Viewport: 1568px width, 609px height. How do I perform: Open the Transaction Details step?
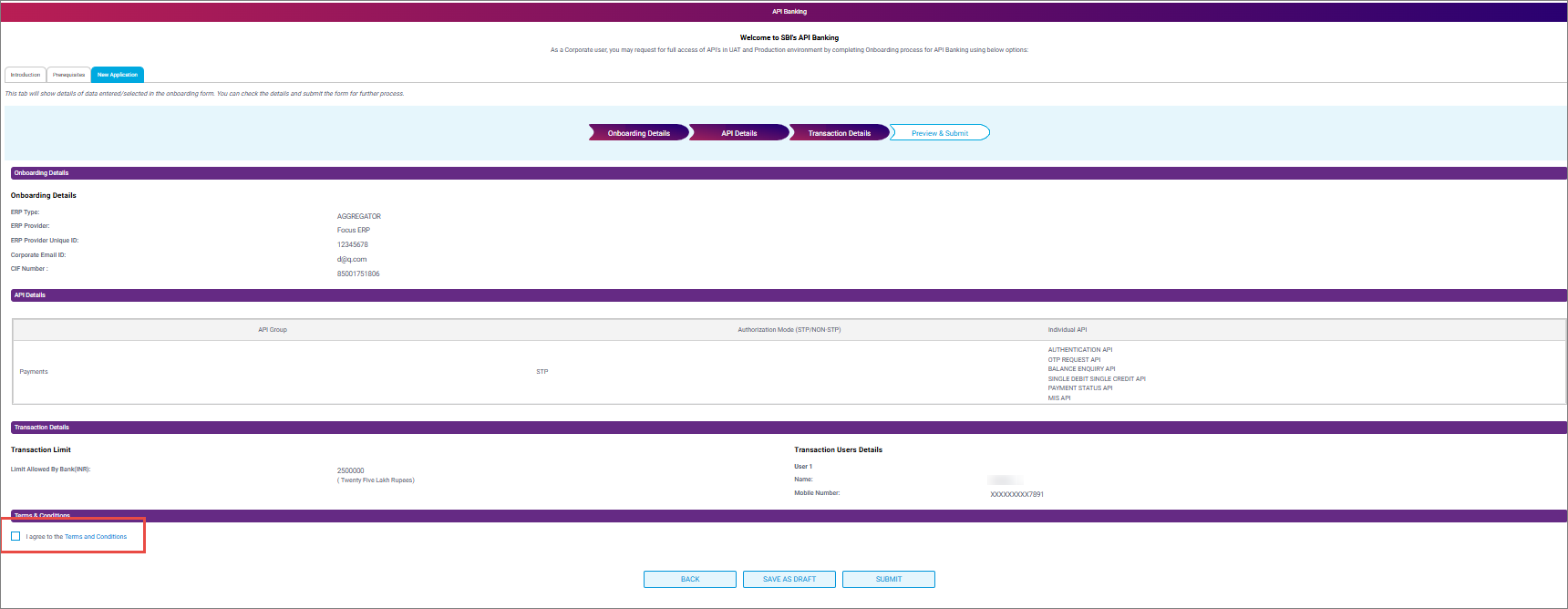(x=839, y=133)
